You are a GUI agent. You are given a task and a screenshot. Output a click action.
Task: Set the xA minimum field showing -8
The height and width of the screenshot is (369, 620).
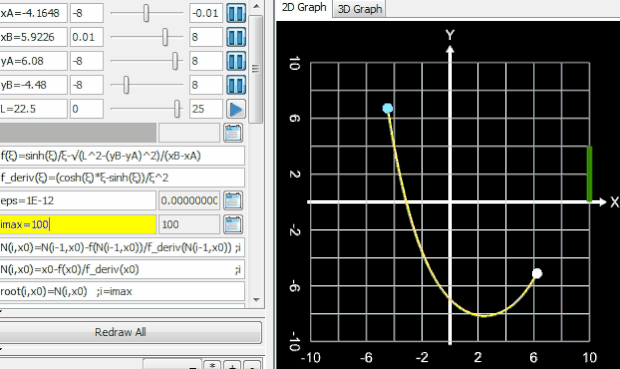tap(87, 13)
